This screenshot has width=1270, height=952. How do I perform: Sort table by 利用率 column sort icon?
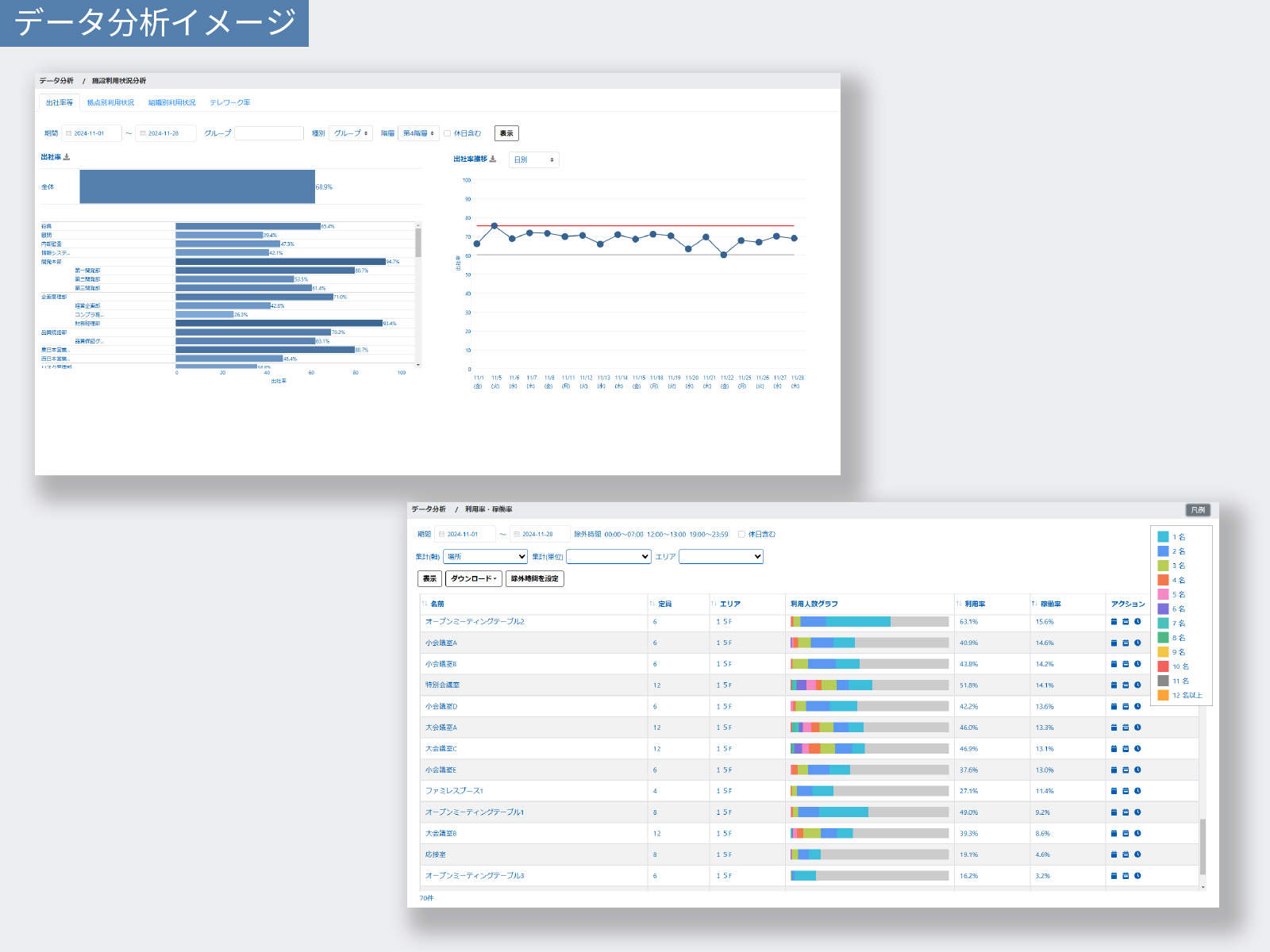coord(959,604)
